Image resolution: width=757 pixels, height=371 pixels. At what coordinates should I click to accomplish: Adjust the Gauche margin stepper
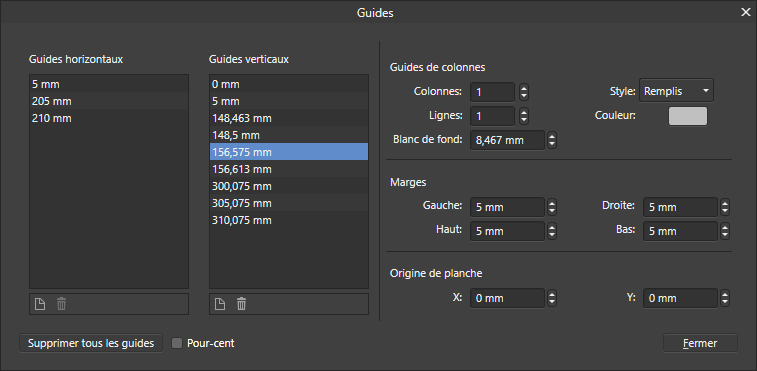click(x=552, y=207)
